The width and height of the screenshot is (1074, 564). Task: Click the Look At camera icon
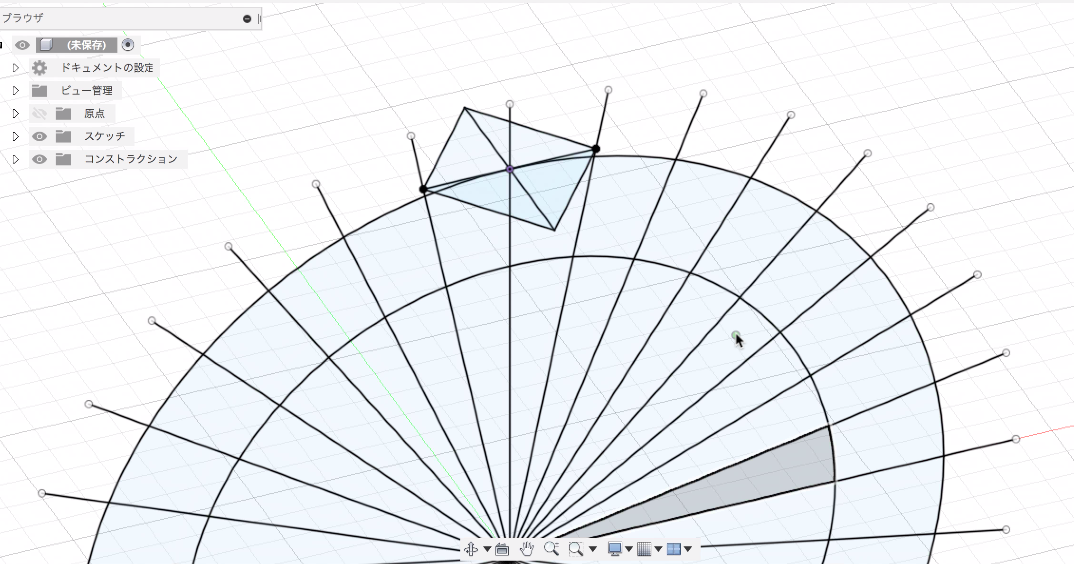(502, 549)
